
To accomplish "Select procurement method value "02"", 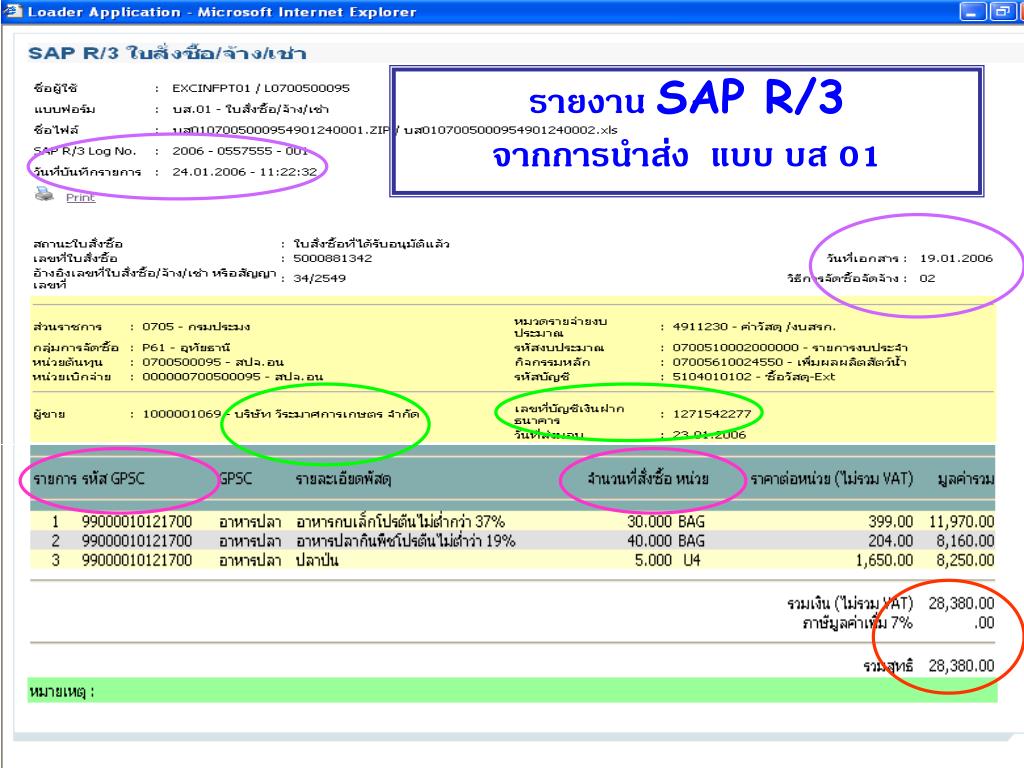I will coord(927,278).
